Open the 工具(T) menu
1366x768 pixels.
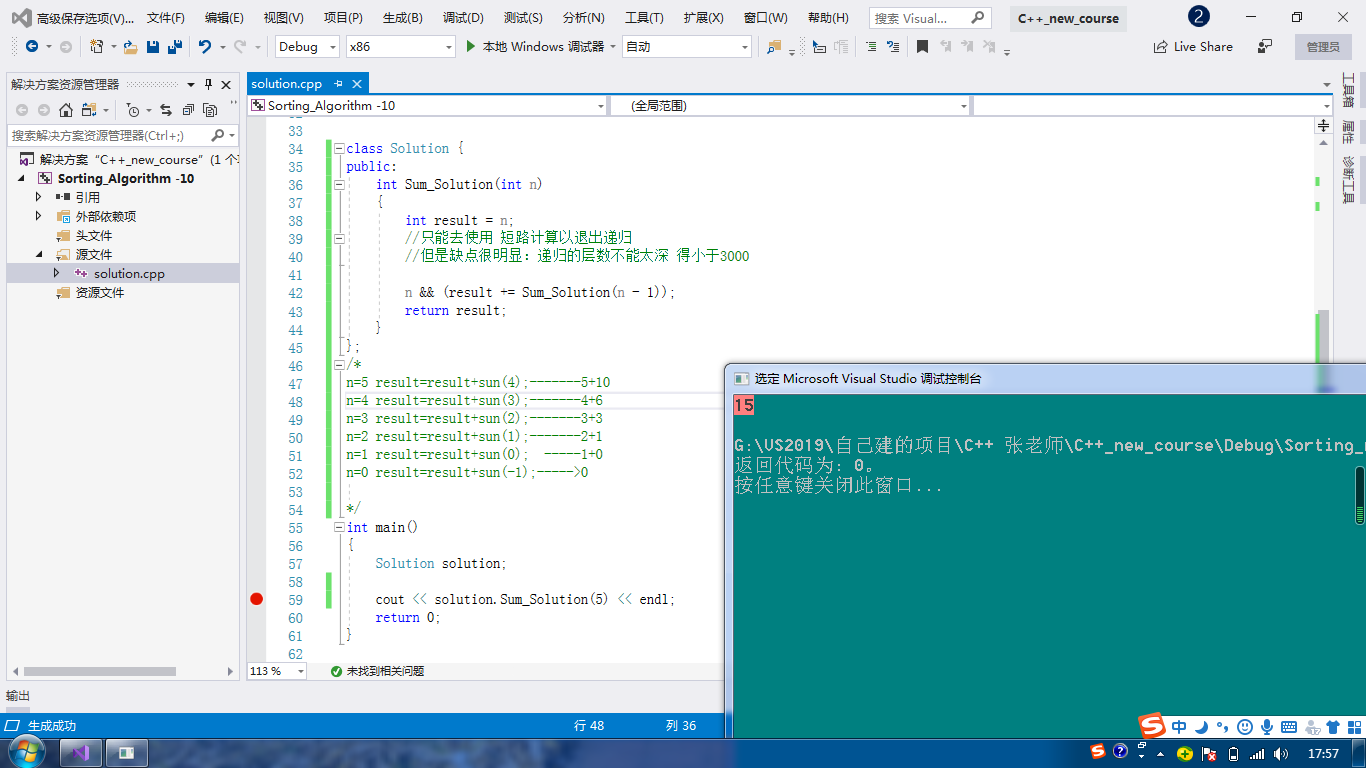pos(644,18)
